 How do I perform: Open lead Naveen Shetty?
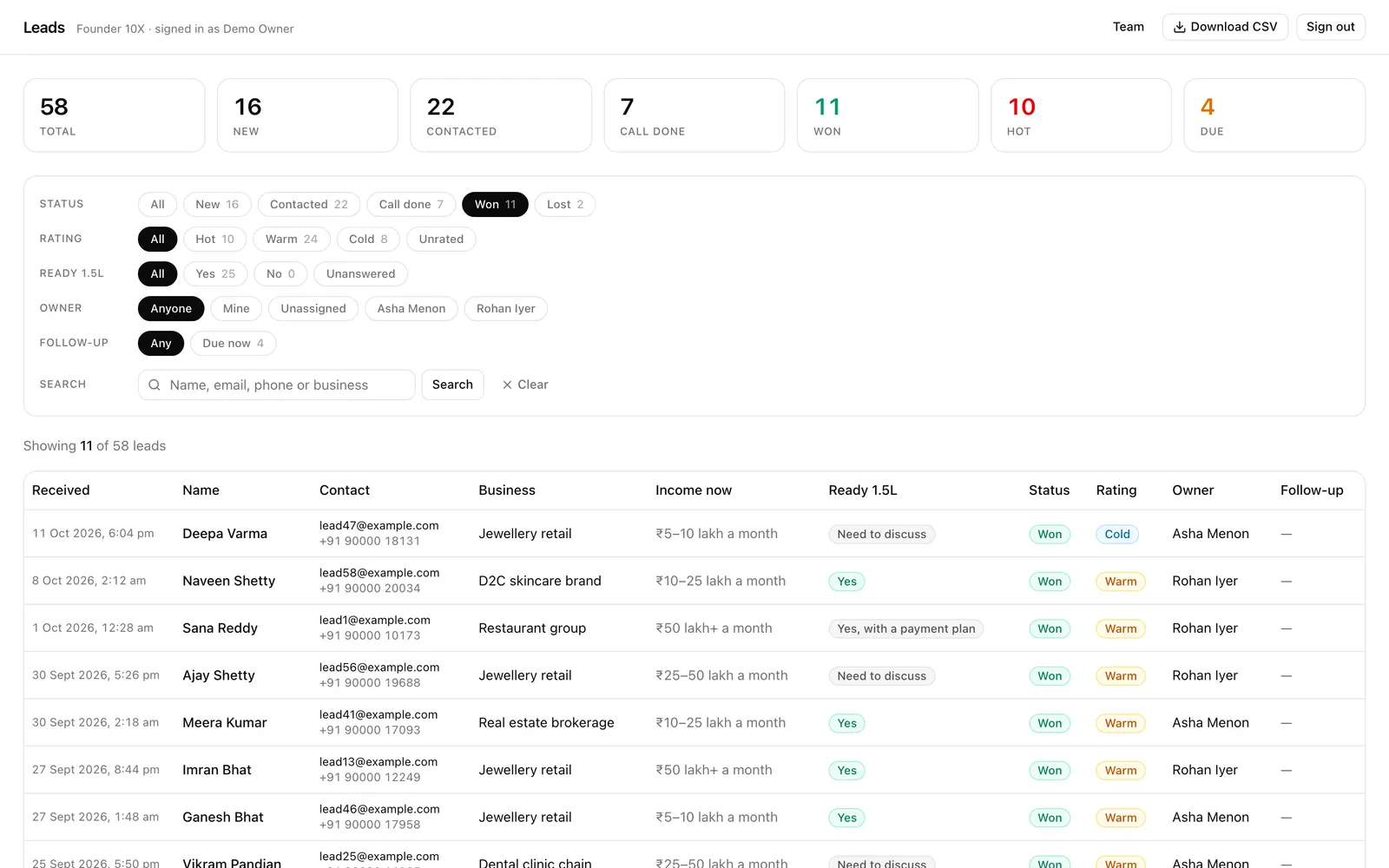point(228,581)
